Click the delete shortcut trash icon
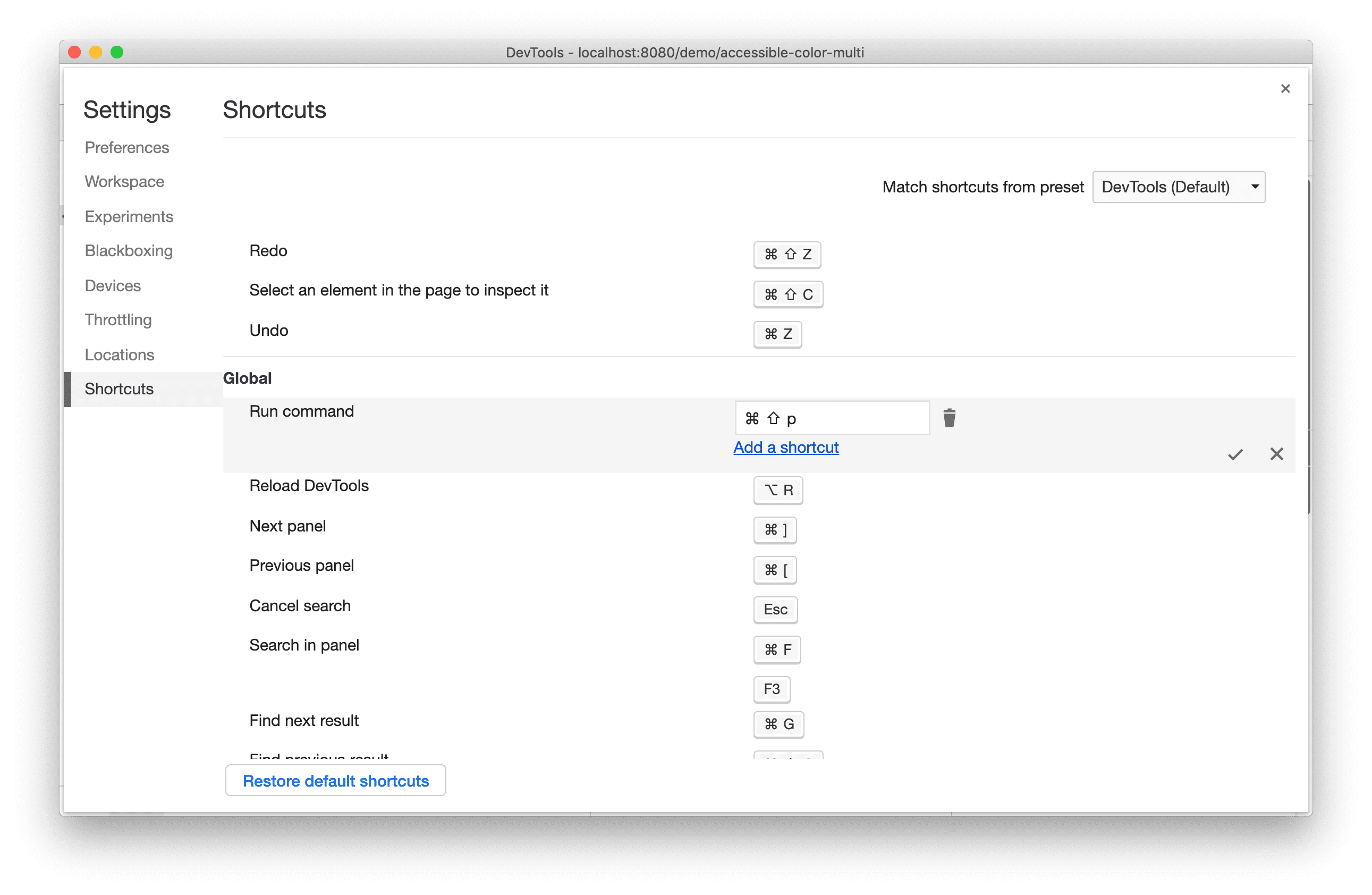Screen dimensions: 1372x895 (x=949, y=417)
